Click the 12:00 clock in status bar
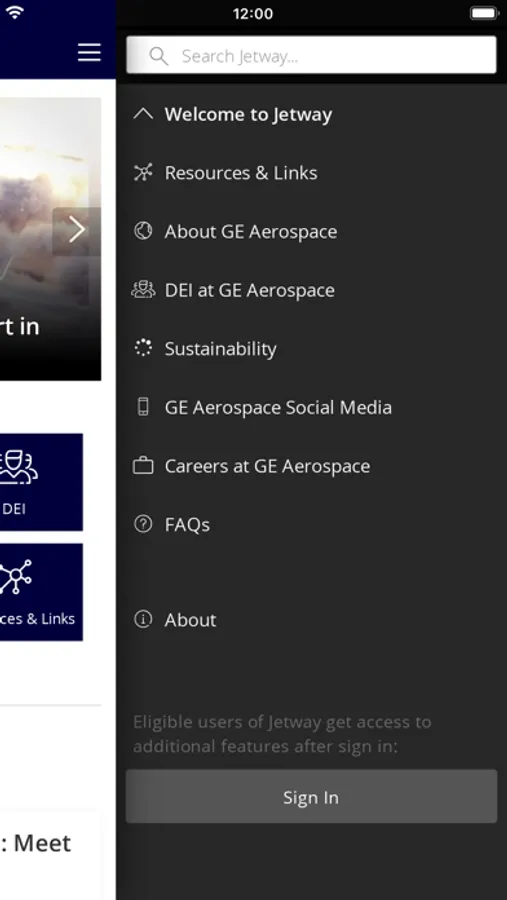Viewport: 507px width, 900px height. [253, 14]
